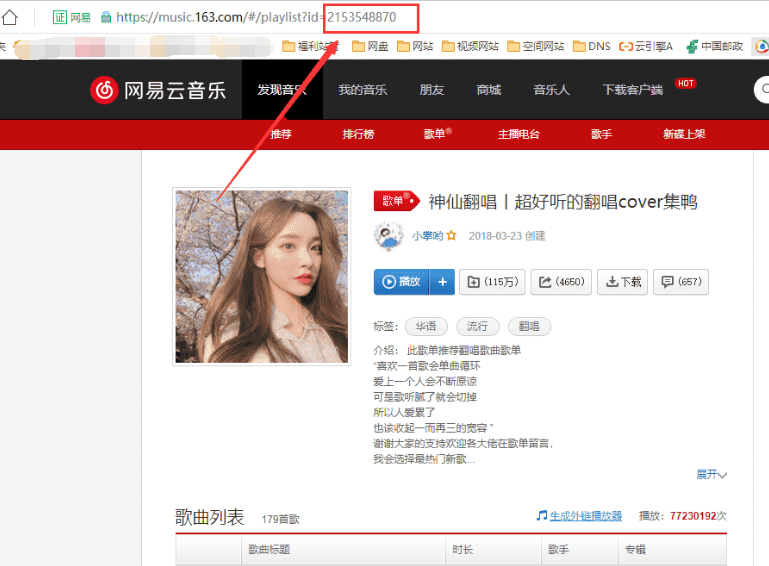This screenshot has width=769, height=566.
Task: Add playlist to queue with plus button
Action: coord(442,282)
